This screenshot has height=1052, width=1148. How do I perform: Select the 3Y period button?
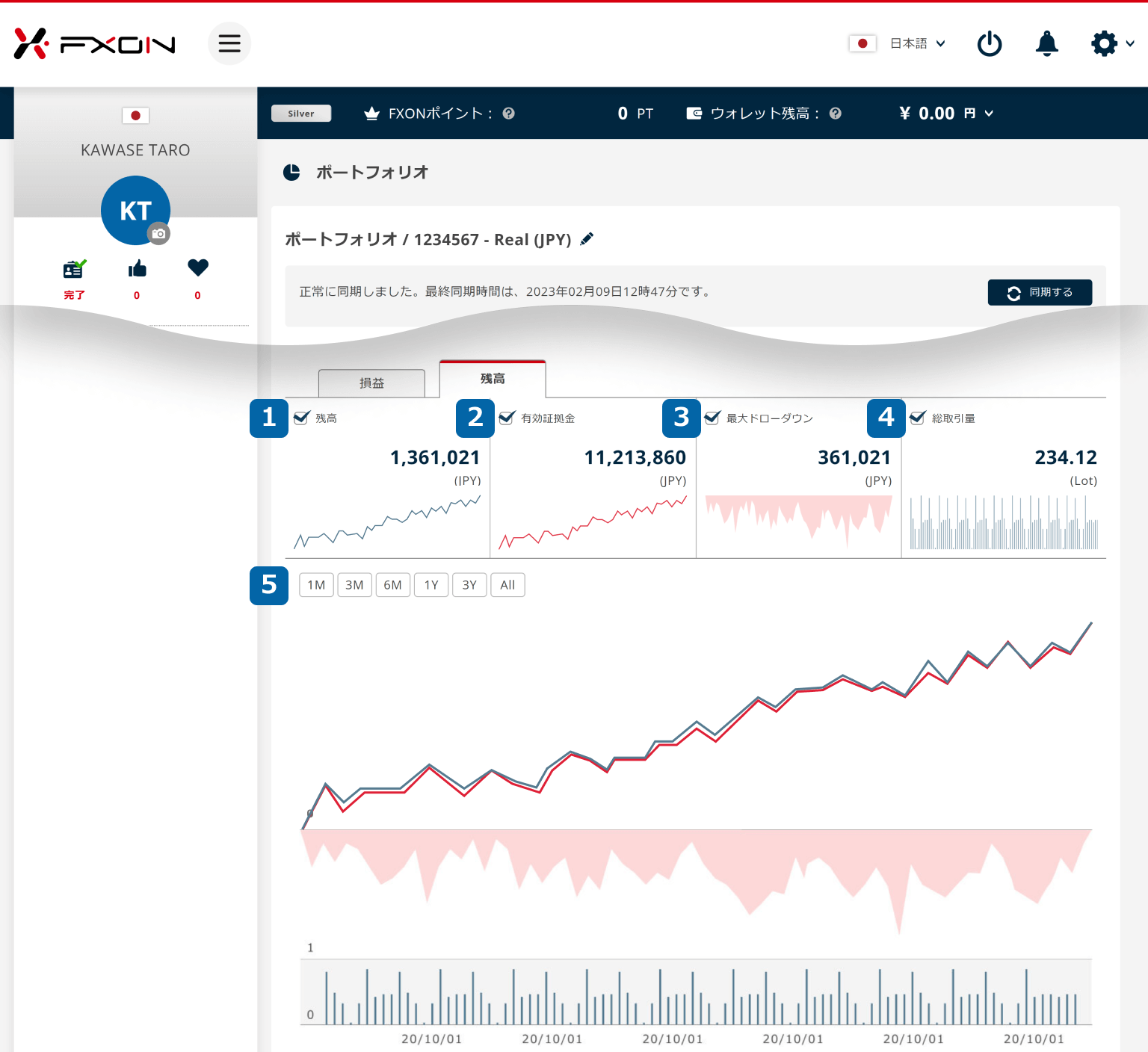point(469,585)
